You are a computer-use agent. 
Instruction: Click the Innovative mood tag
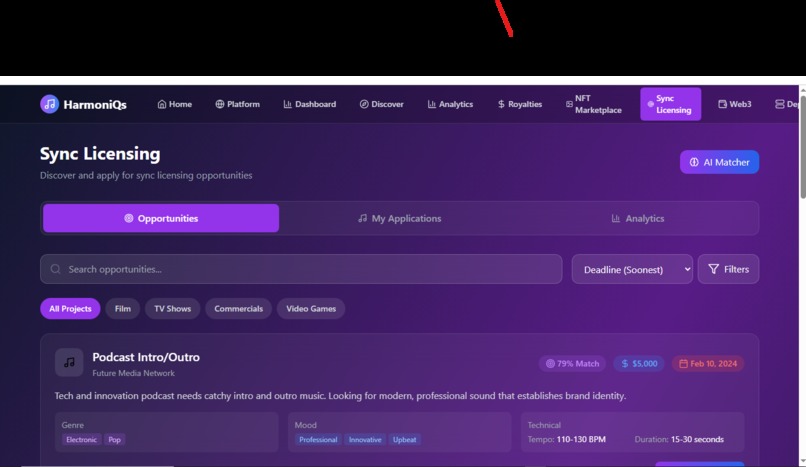[x=365, y=440]
